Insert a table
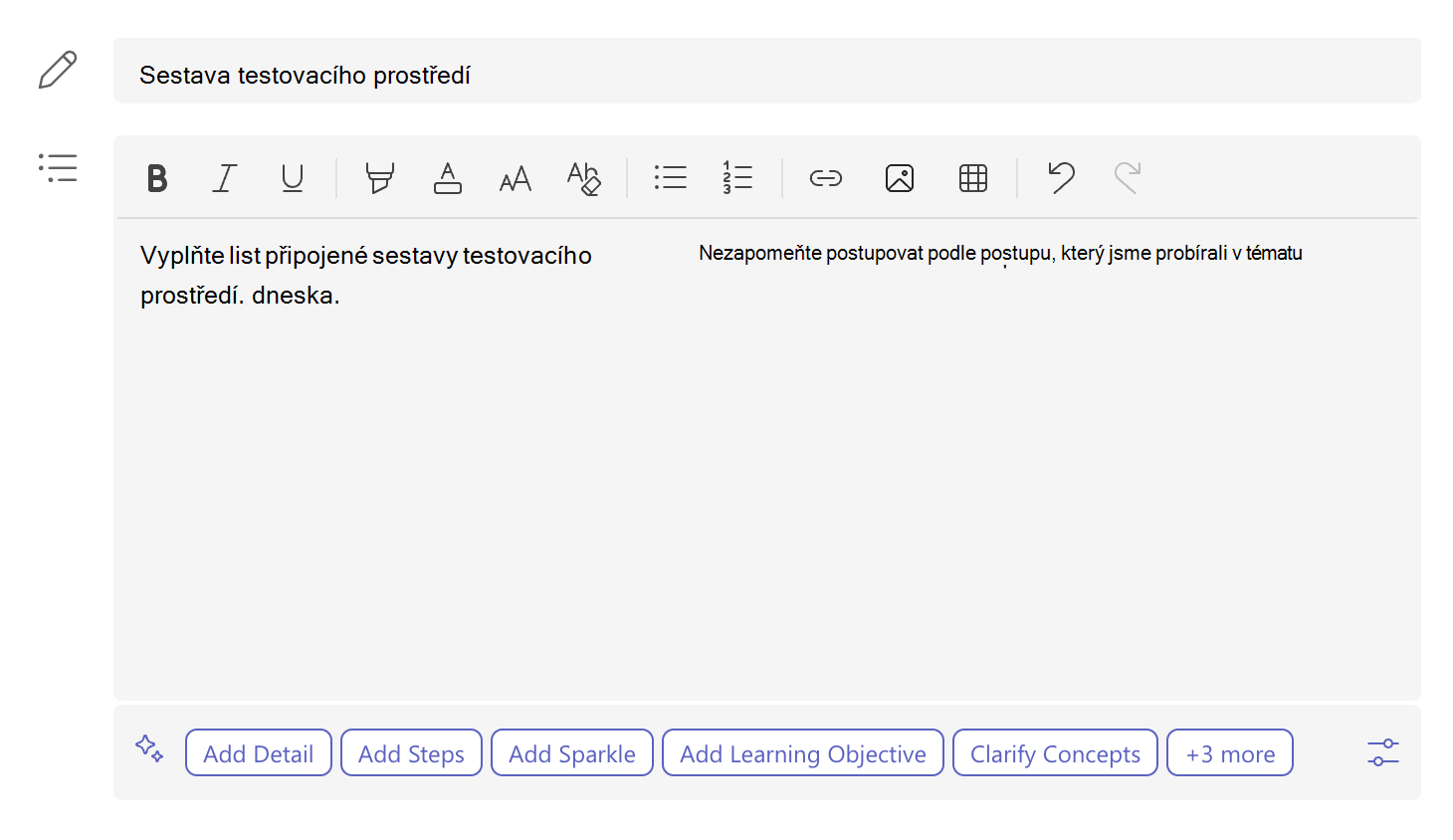 point(973,178)
